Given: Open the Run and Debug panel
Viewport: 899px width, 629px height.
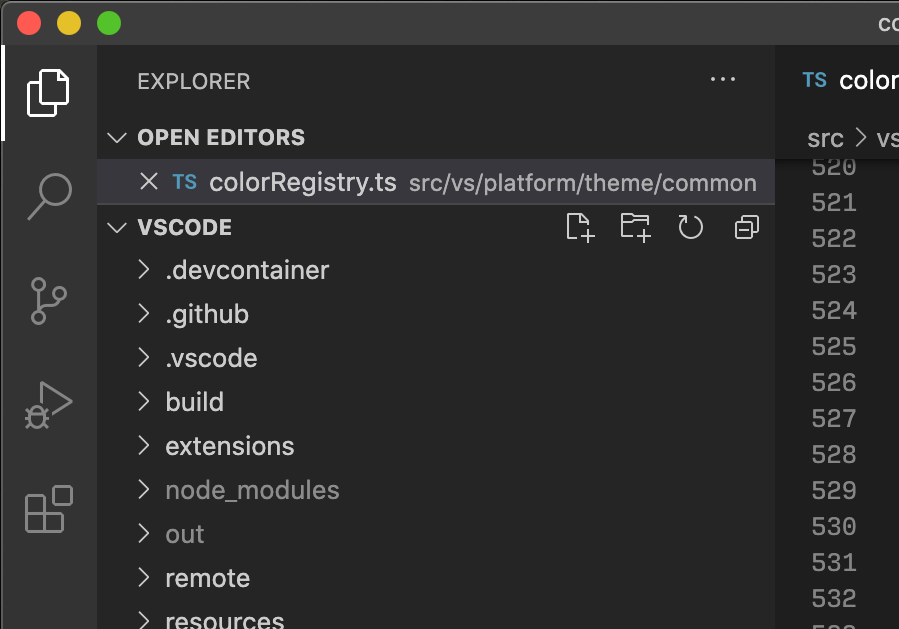Looking at the screenshot, I should click(x=48, y=404).
